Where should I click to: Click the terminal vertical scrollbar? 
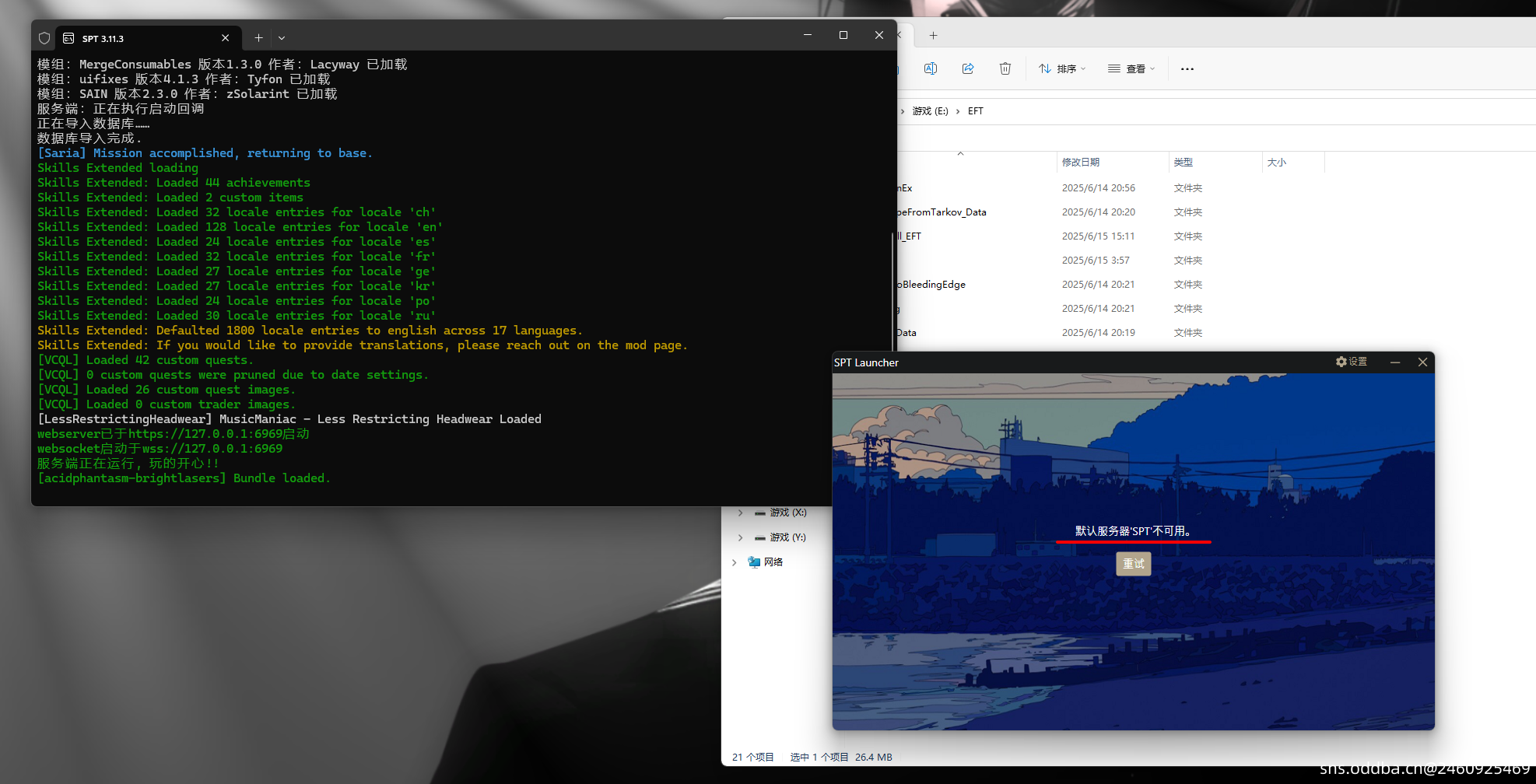(x=892, y=292)
